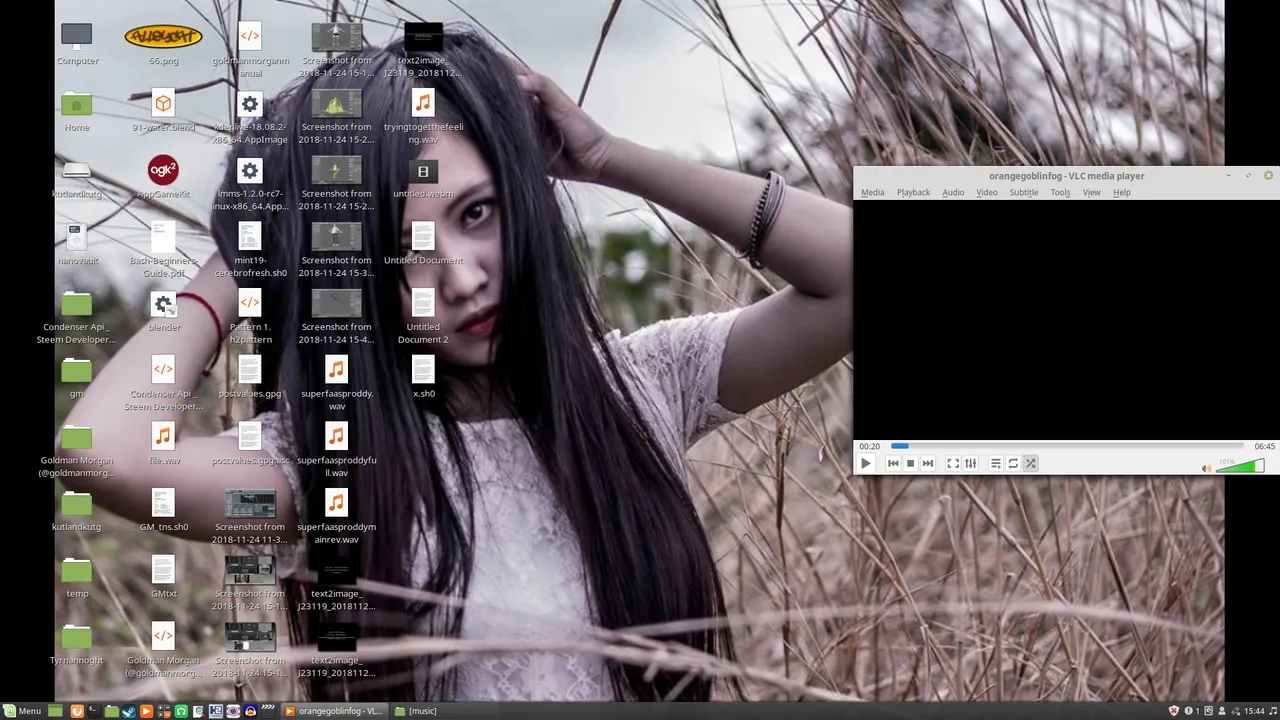Open the VLC Playback menu
The width and height of the screenshot is (1280, 720).
pyautogui.click(x=913, y=192)
